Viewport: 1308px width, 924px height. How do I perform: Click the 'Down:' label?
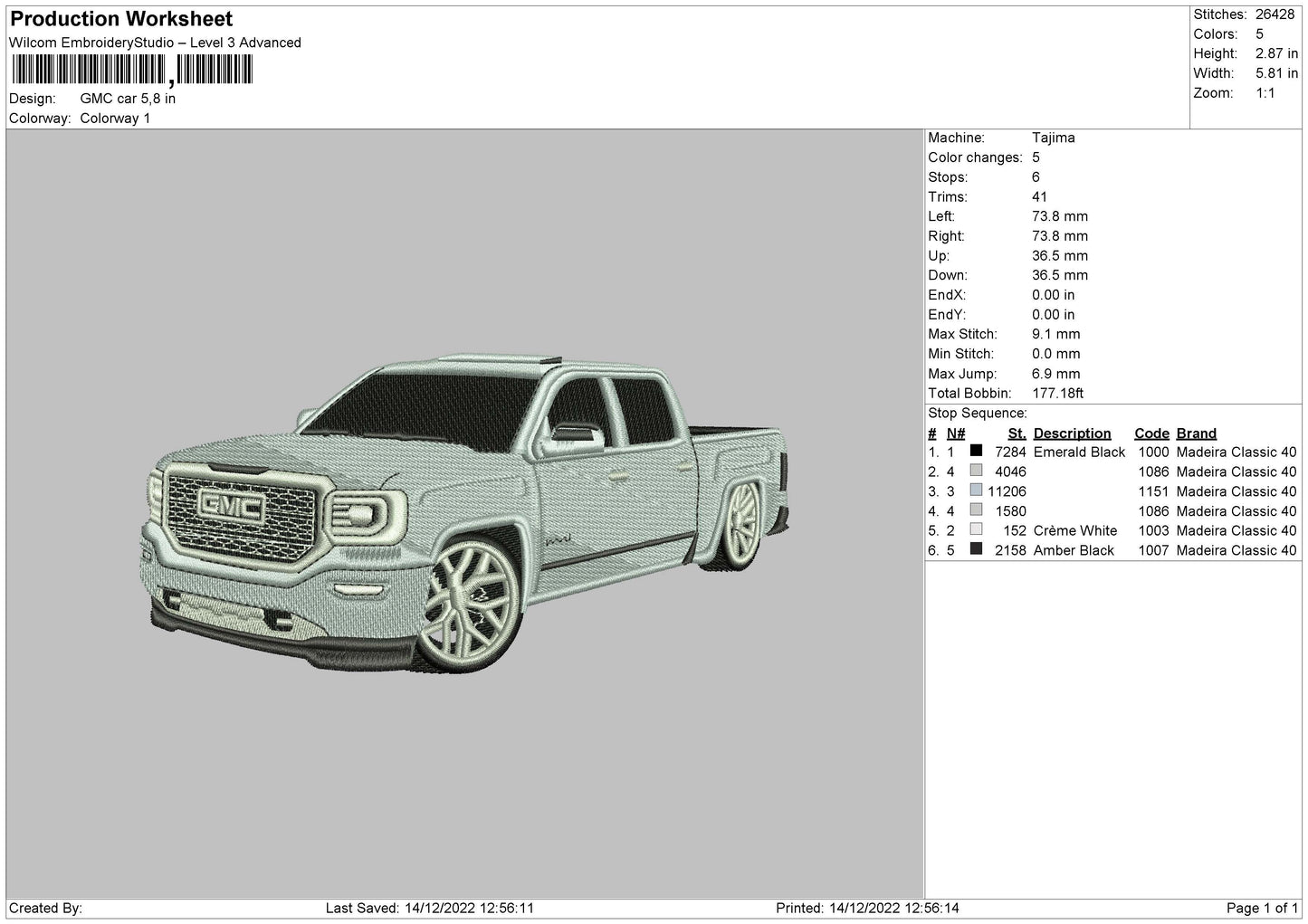pos(948,275)
